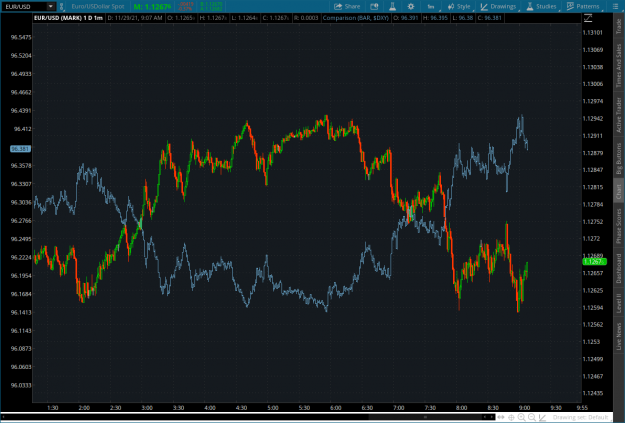Open the Level II side tab
Image resolution: width=625 pixels, height=423 pixels.
point(619,303)
